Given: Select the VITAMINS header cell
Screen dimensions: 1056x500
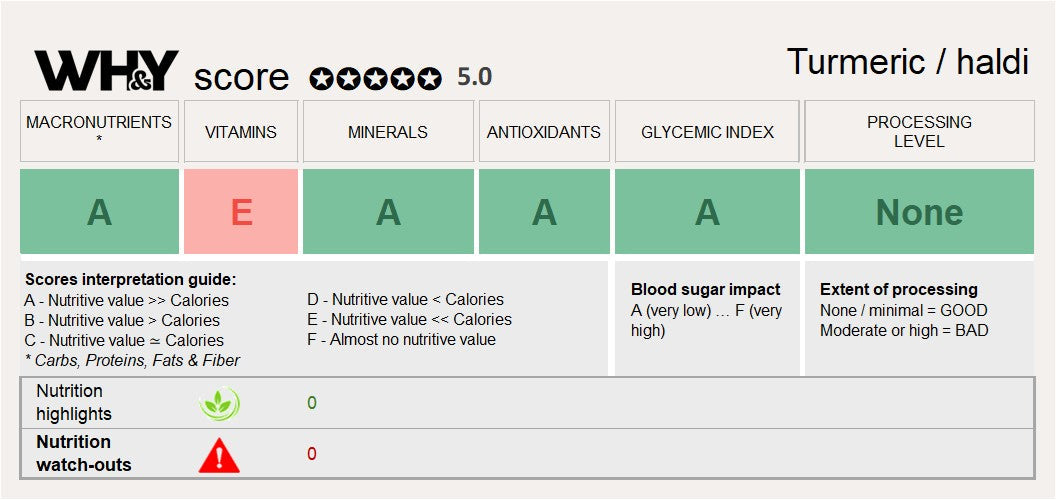Looking at the screenshot, I should 241,131.
